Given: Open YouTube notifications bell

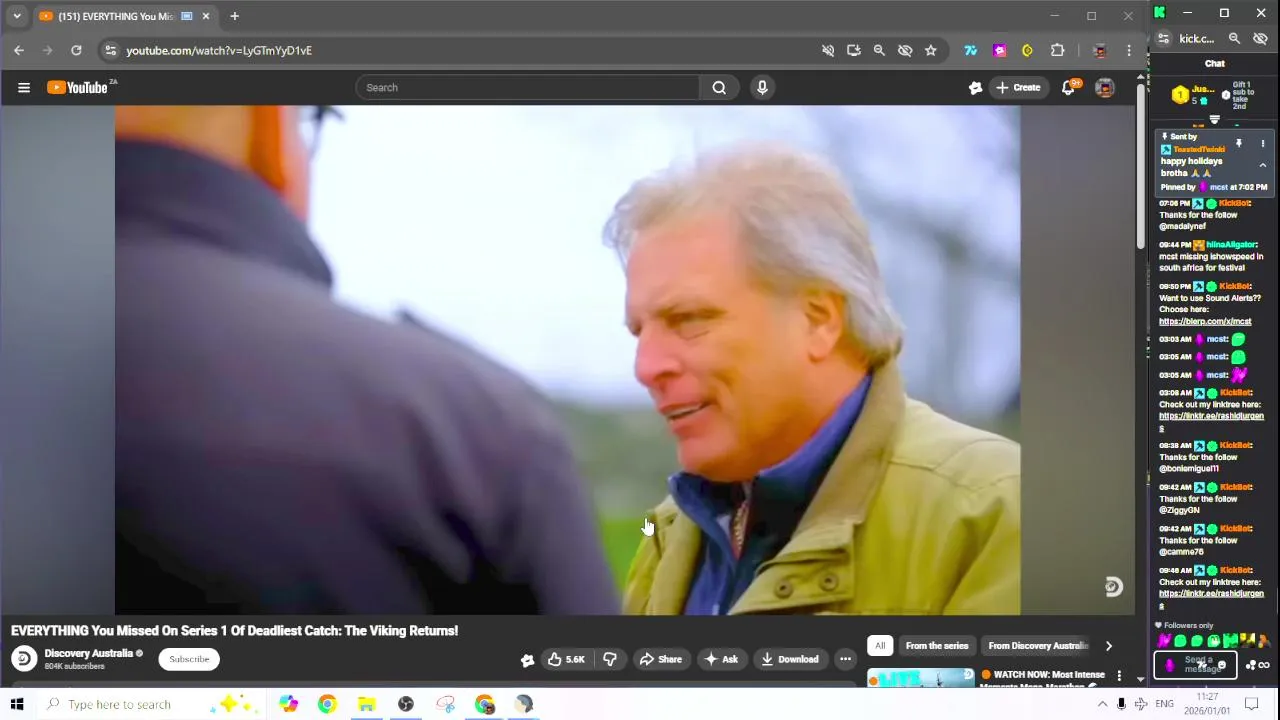Looking at the screenshot, I should point(1068,88).
